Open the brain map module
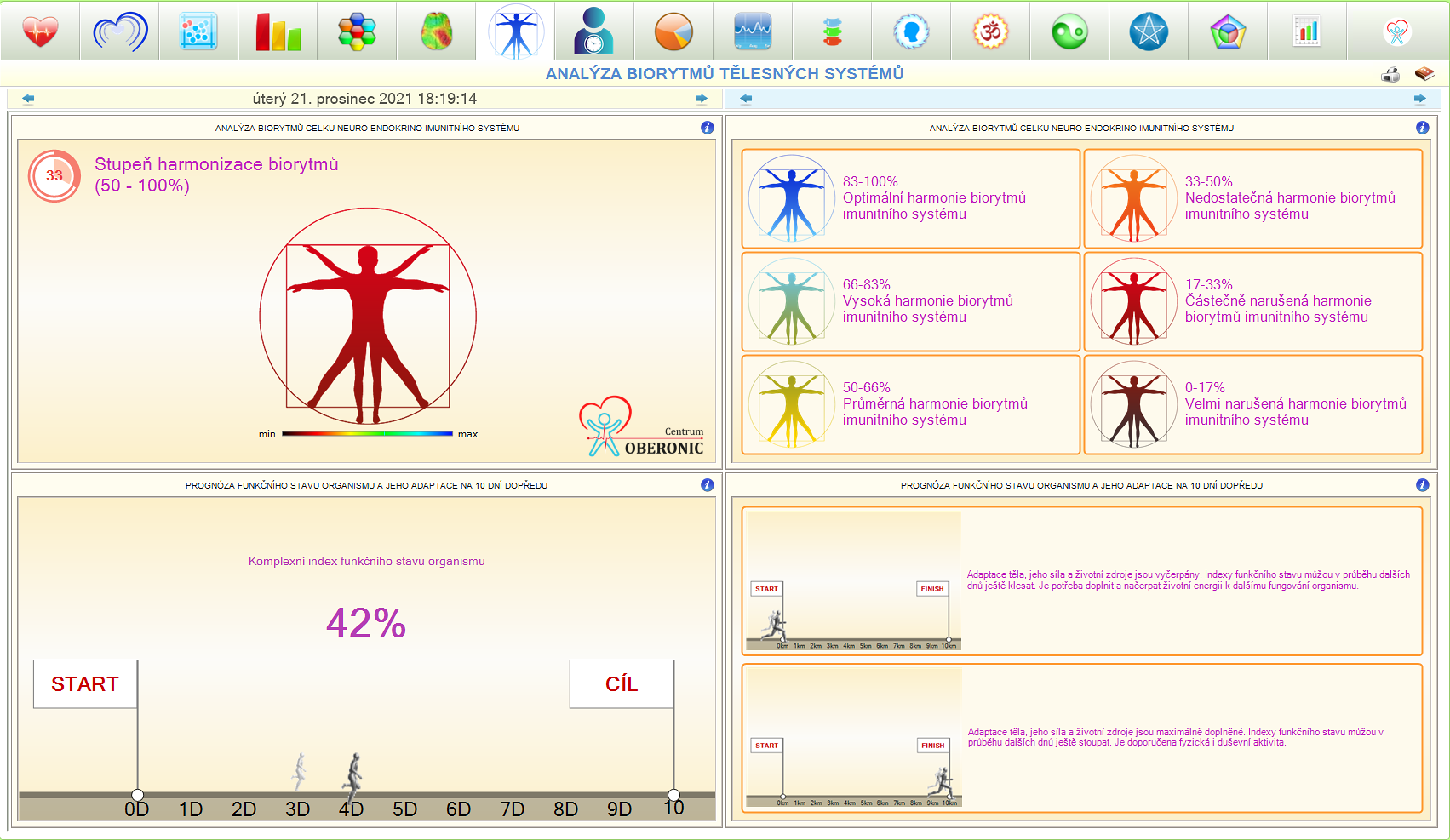1450x840 pixels. click(x=436, y=31)
